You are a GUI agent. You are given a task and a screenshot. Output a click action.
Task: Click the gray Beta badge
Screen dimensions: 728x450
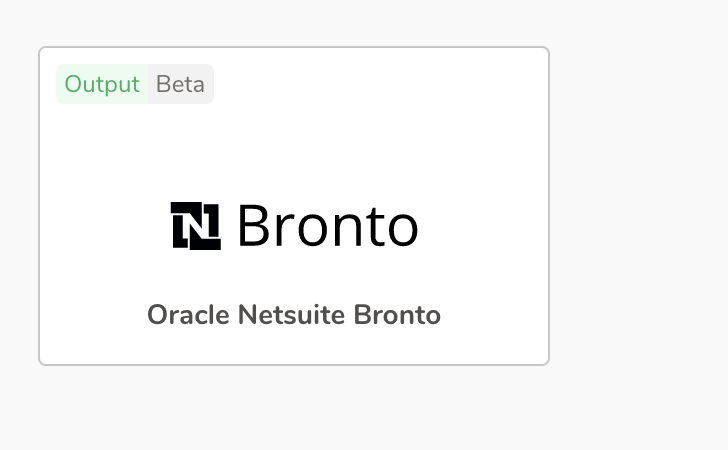(x=180, y=84)
